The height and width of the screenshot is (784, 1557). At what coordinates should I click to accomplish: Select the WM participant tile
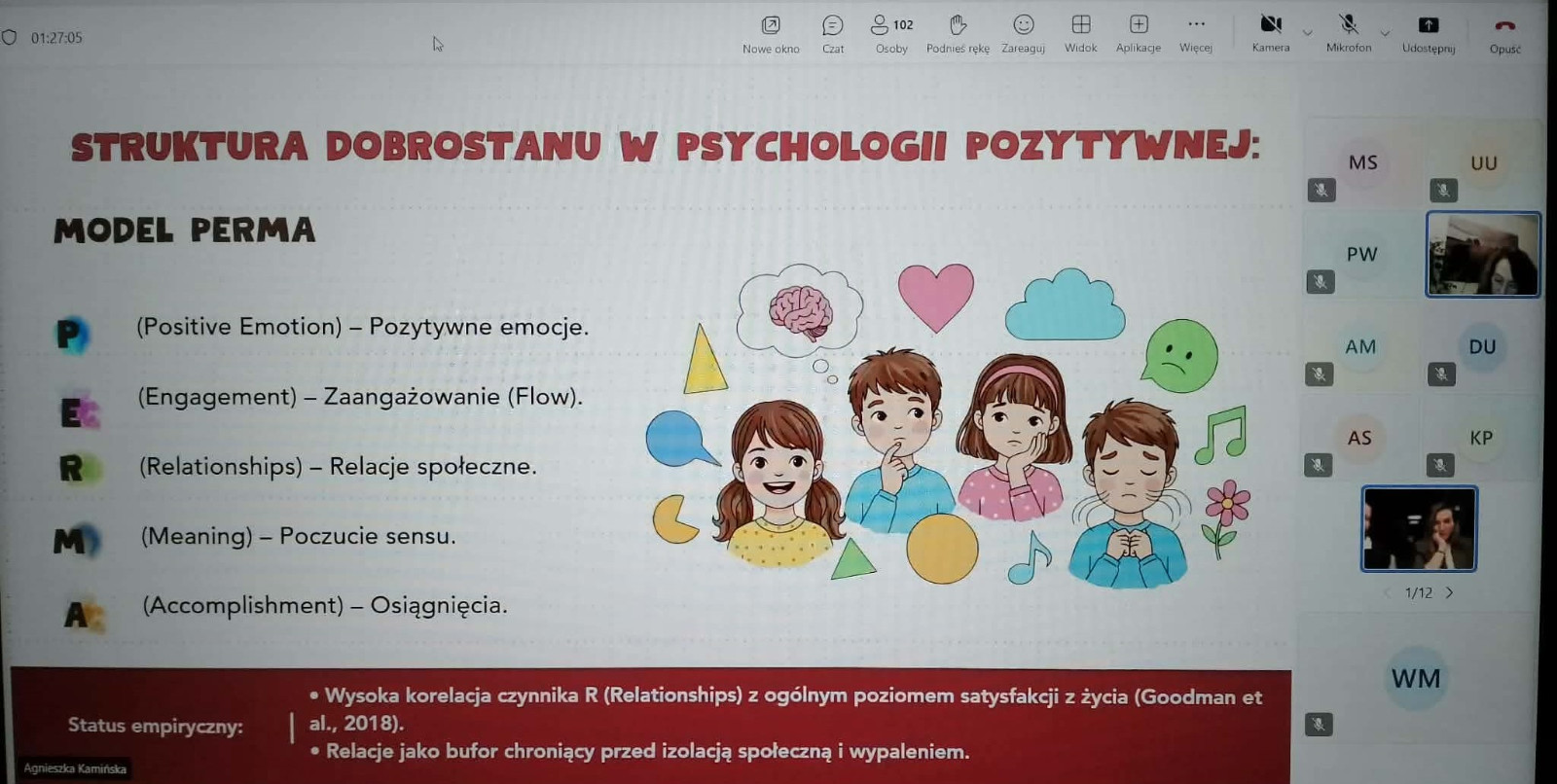coord(1416,679)
